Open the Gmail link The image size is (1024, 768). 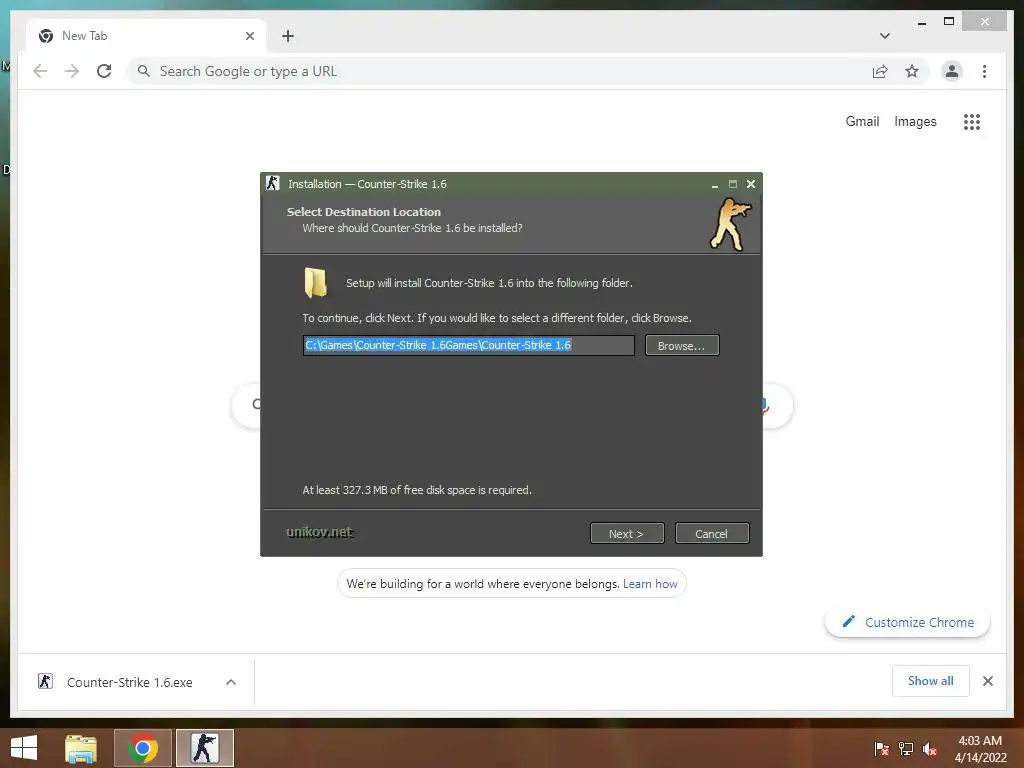862,121
